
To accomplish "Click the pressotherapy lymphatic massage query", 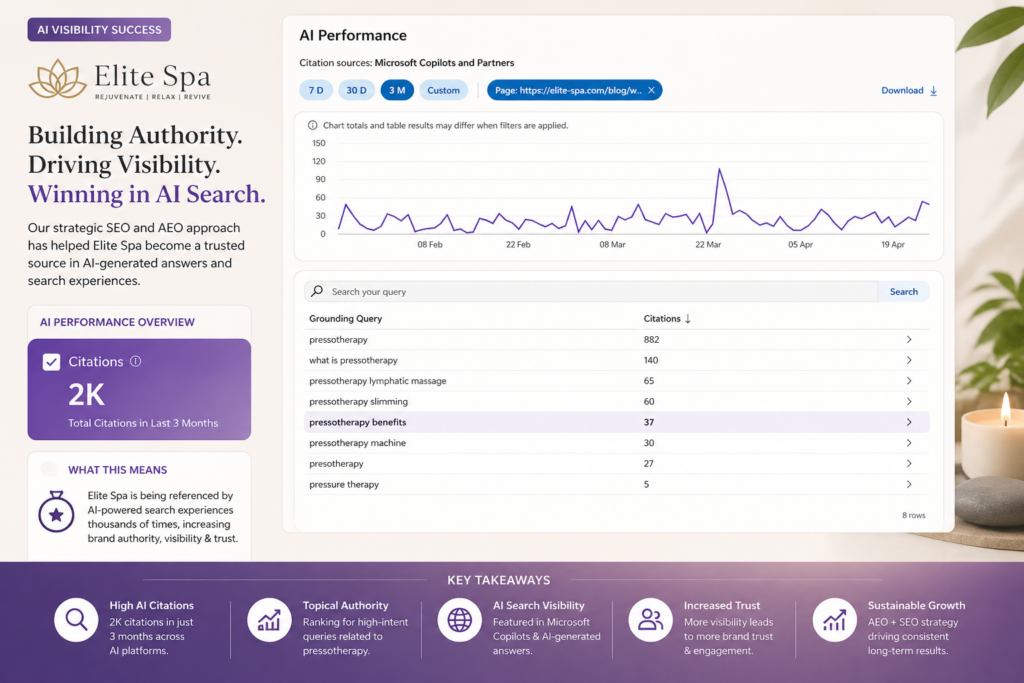I will click(377, 381).
